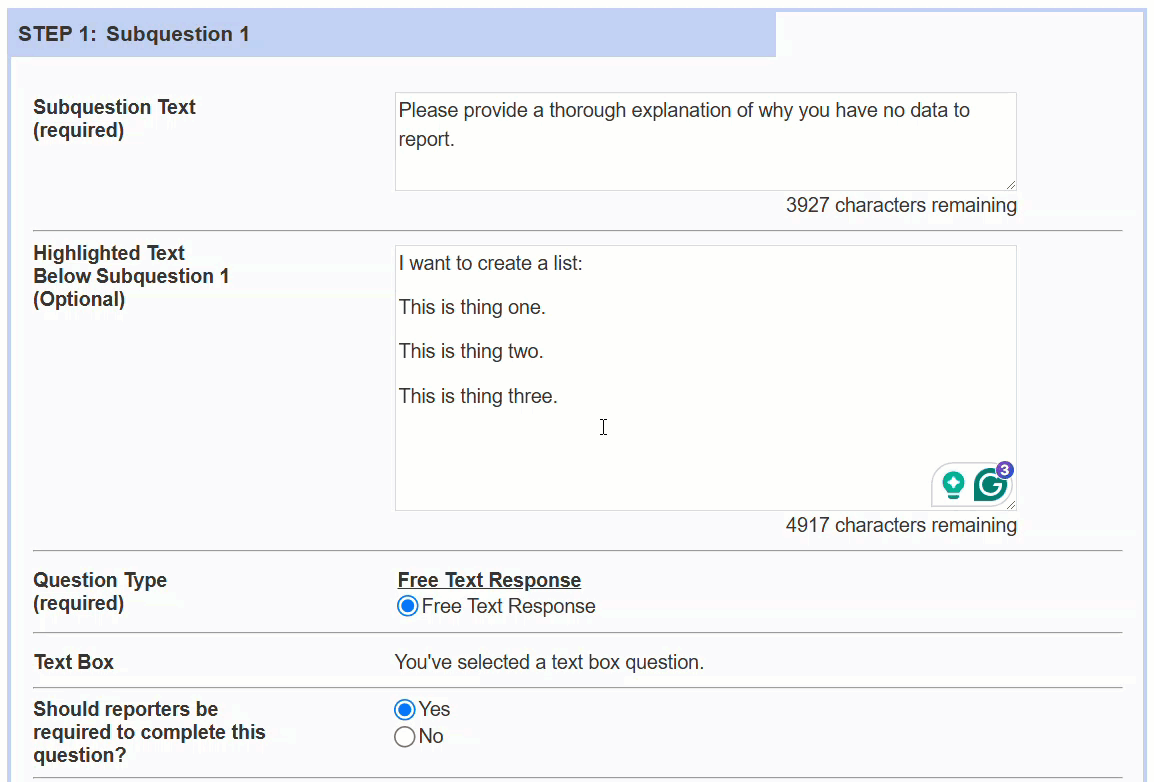Click the 'I want to create a list:' line
The width and height of the screenshot is (1154, 782).
pyautogui.click(x=490, y=264)
